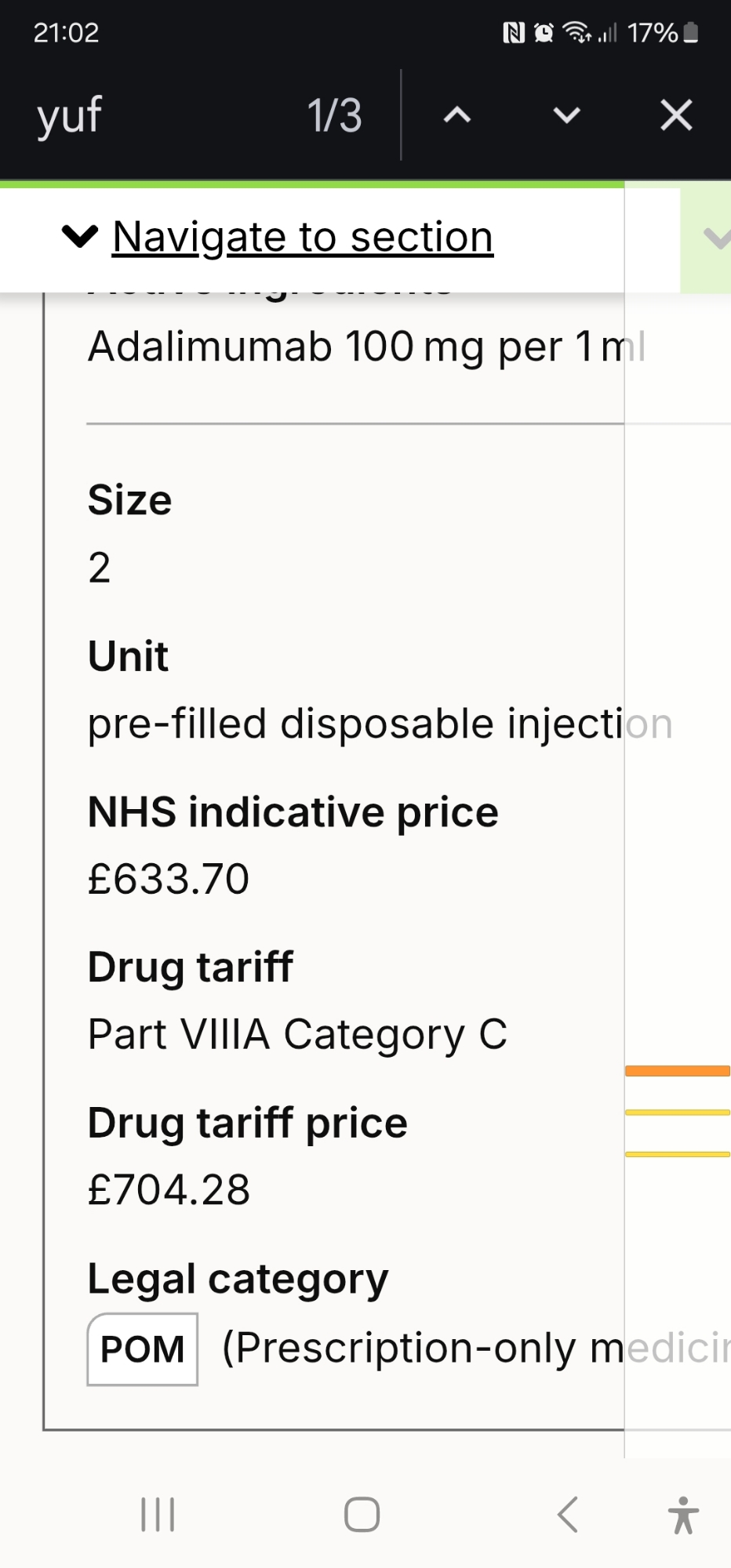The height and width of the screenshot is (1568, 731).
Task: Click the lower yellow match marker
Action: pos(678,1154)
